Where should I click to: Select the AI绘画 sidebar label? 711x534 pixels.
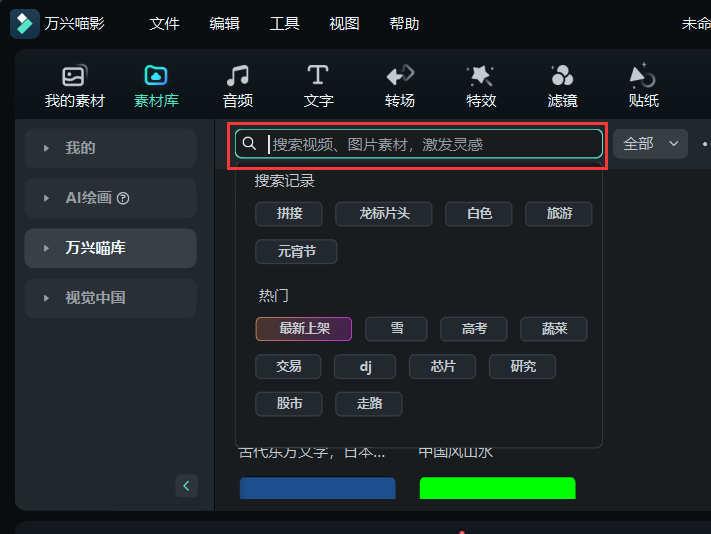88,198
